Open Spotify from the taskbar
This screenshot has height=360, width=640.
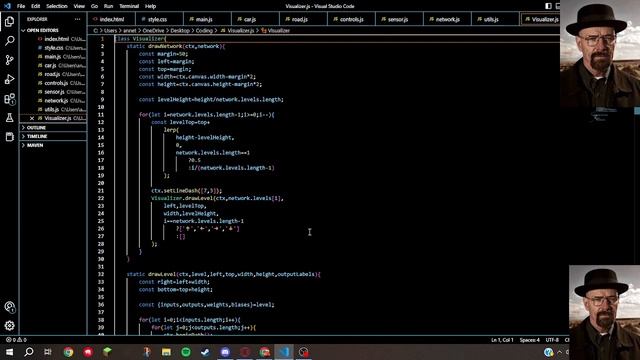pyautogui.click(x=186, y=352)
